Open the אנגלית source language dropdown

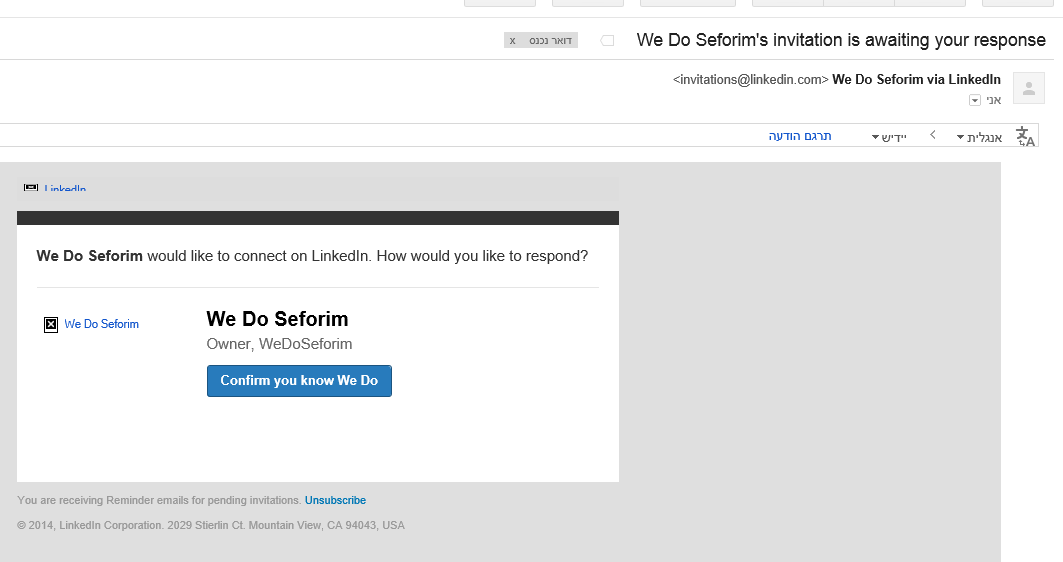pyautogui.click(x=979, y=138)
